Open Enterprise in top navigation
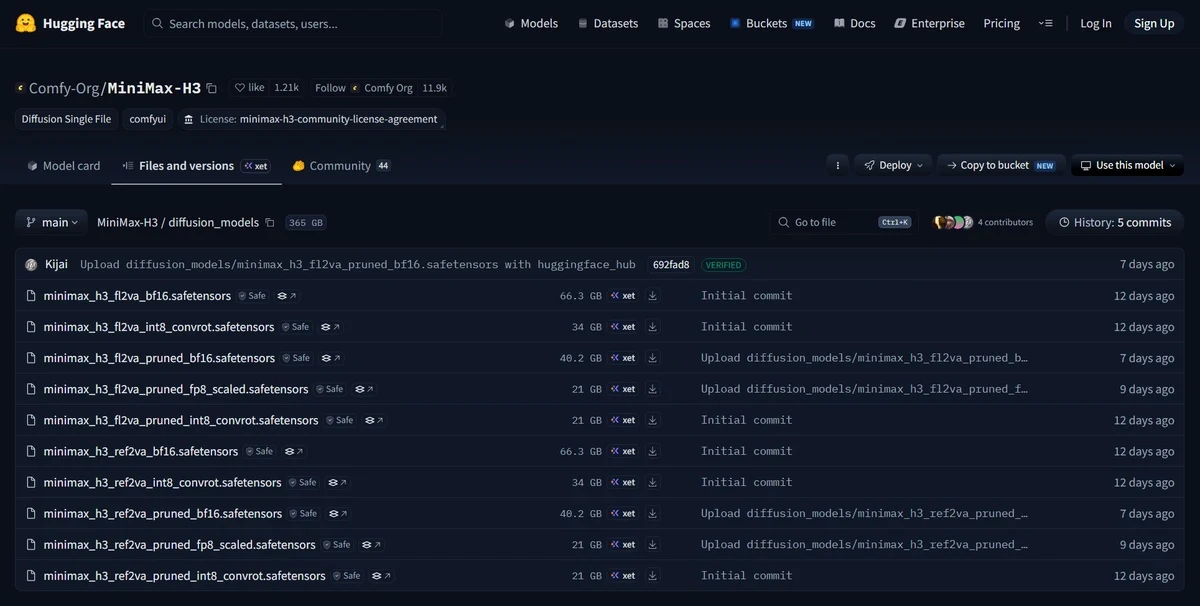The width and height of the screenshot is (1200, 606). [929, 23]
